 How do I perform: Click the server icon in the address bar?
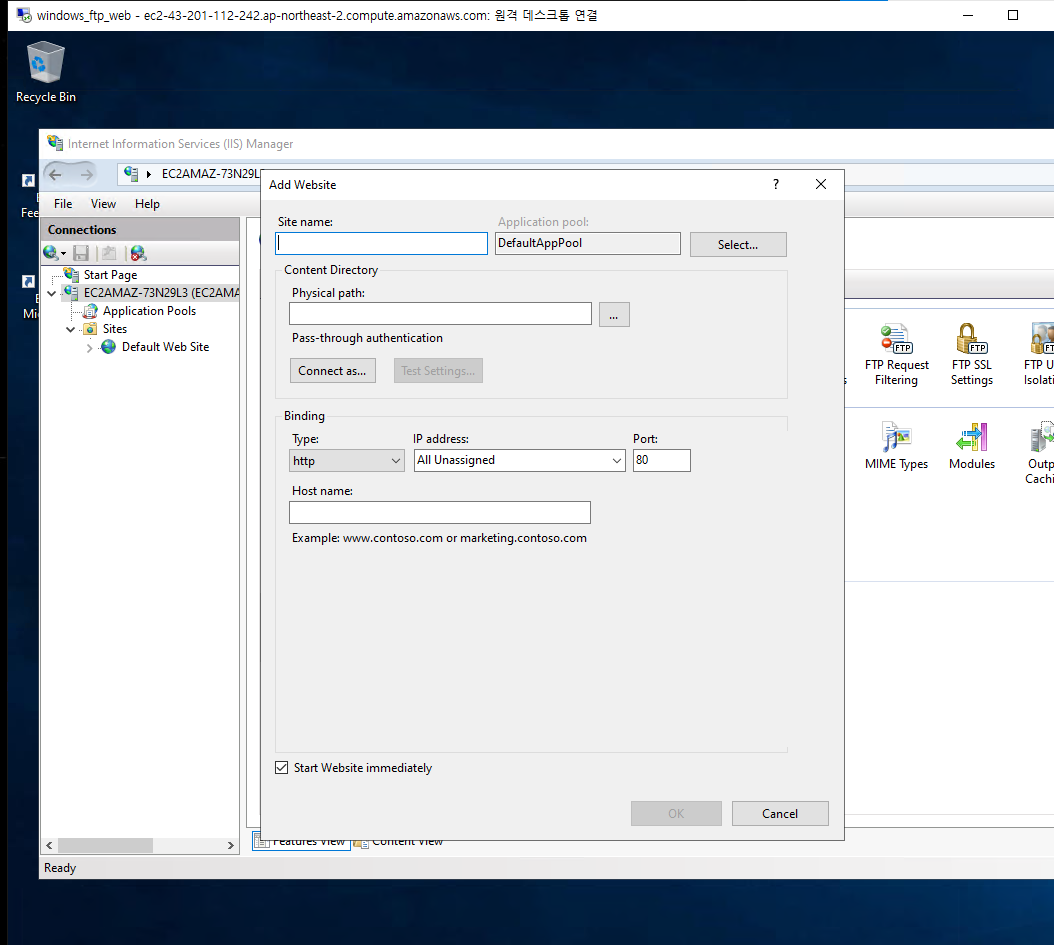point(131,173)
